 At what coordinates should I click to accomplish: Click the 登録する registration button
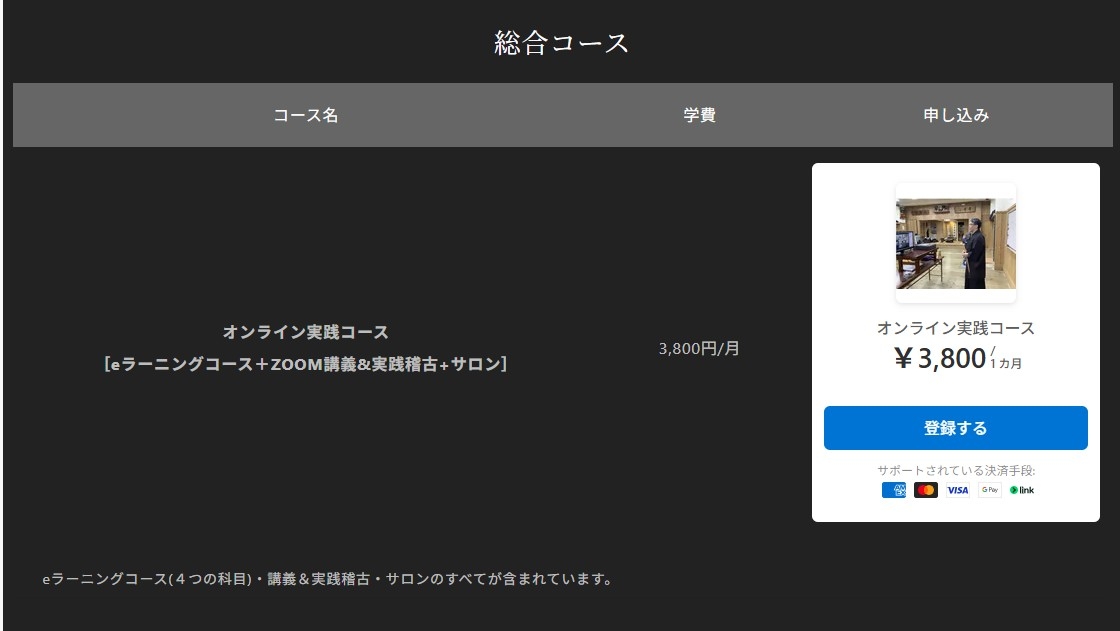click(x=955, y=427)
